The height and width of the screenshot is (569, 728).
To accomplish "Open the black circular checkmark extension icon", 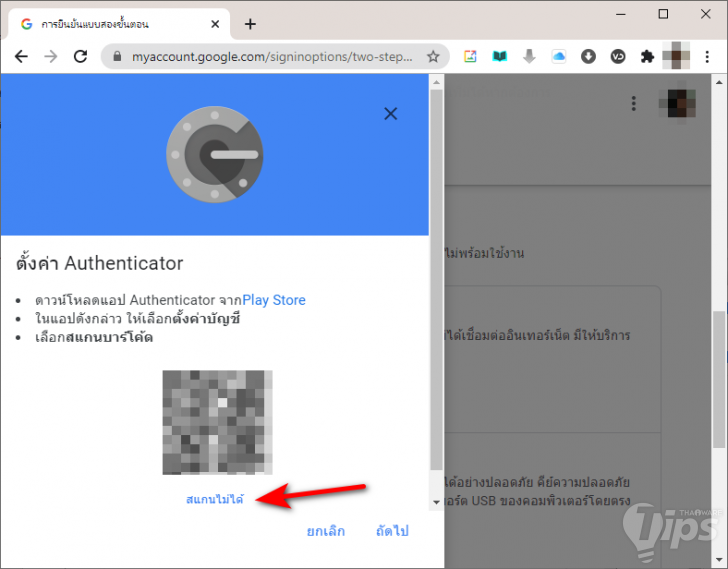I will coord(618,57).
